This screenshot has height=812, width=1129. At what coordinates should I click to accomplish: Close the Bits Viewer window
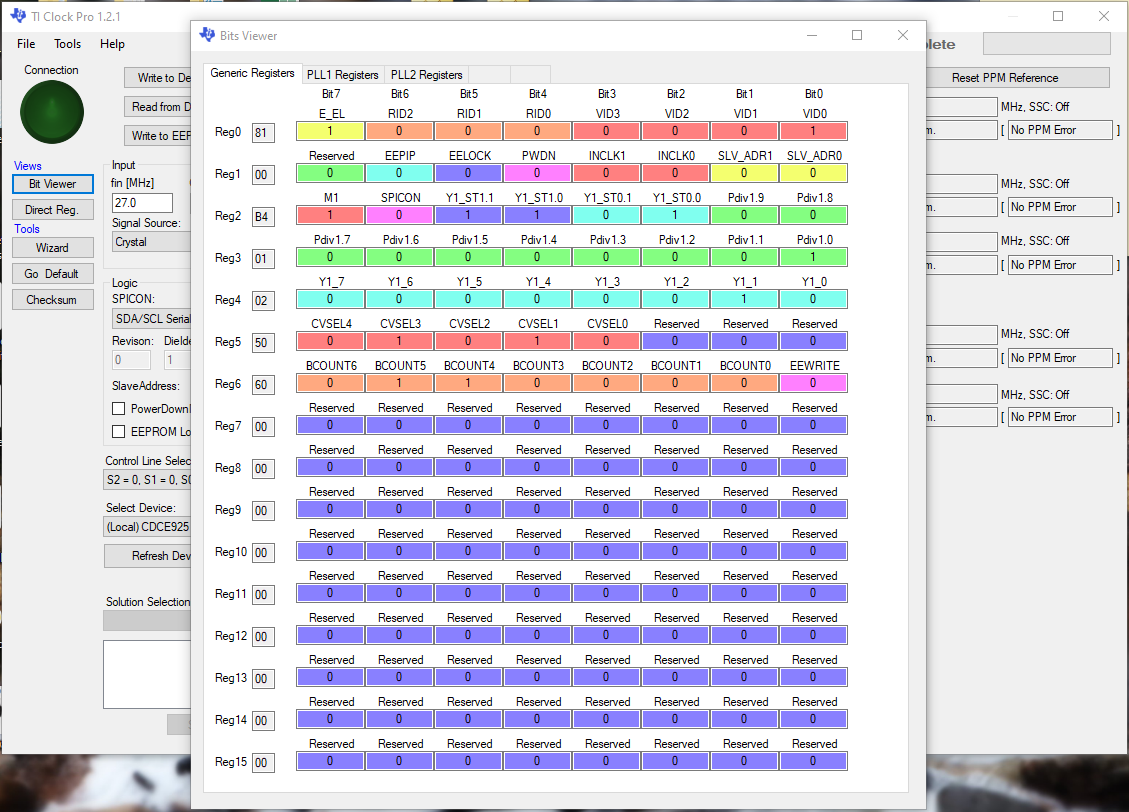click(x=903, y=35)
